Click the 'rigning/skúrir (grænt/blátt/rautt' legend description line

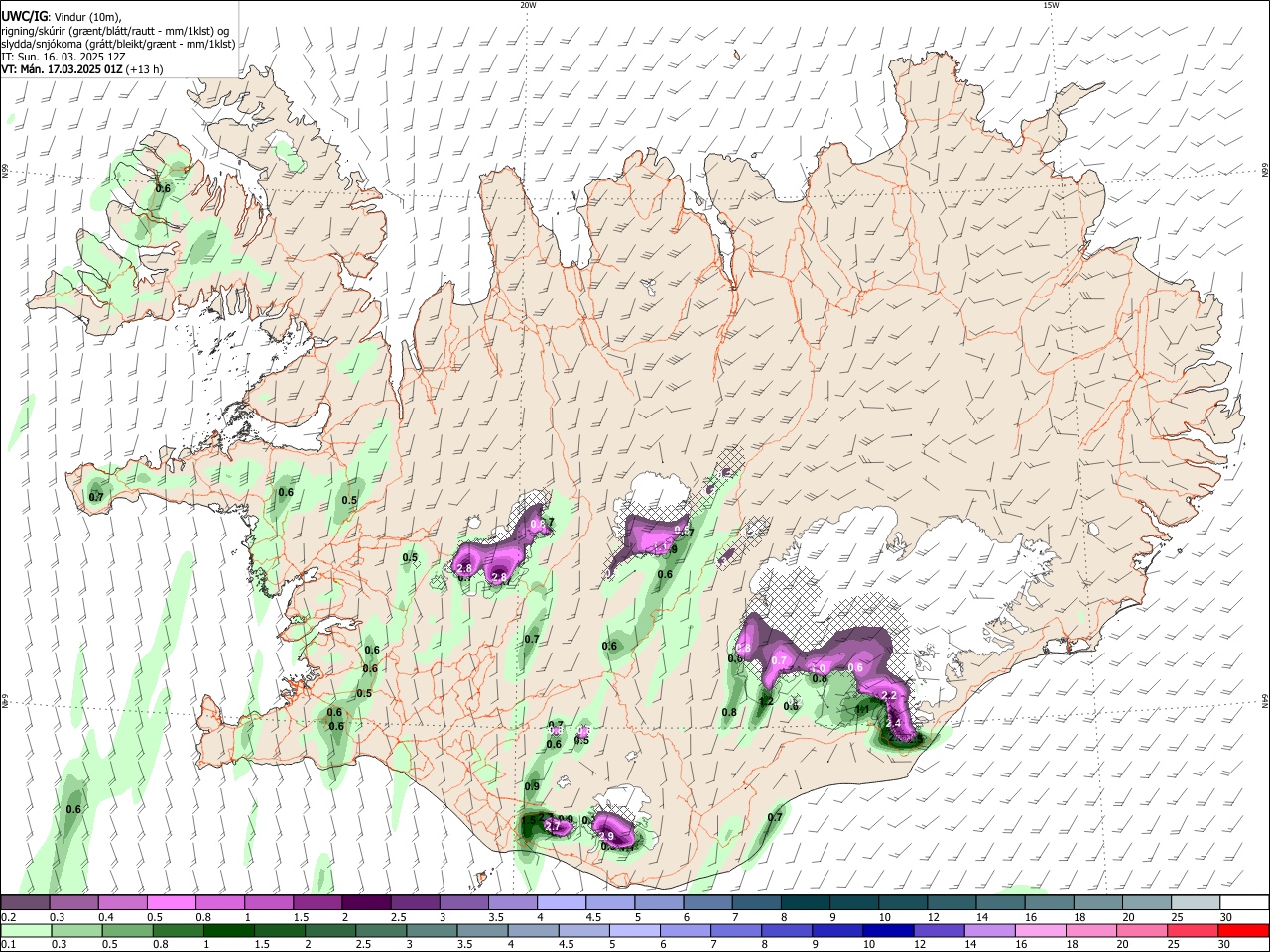click(116, 30)
